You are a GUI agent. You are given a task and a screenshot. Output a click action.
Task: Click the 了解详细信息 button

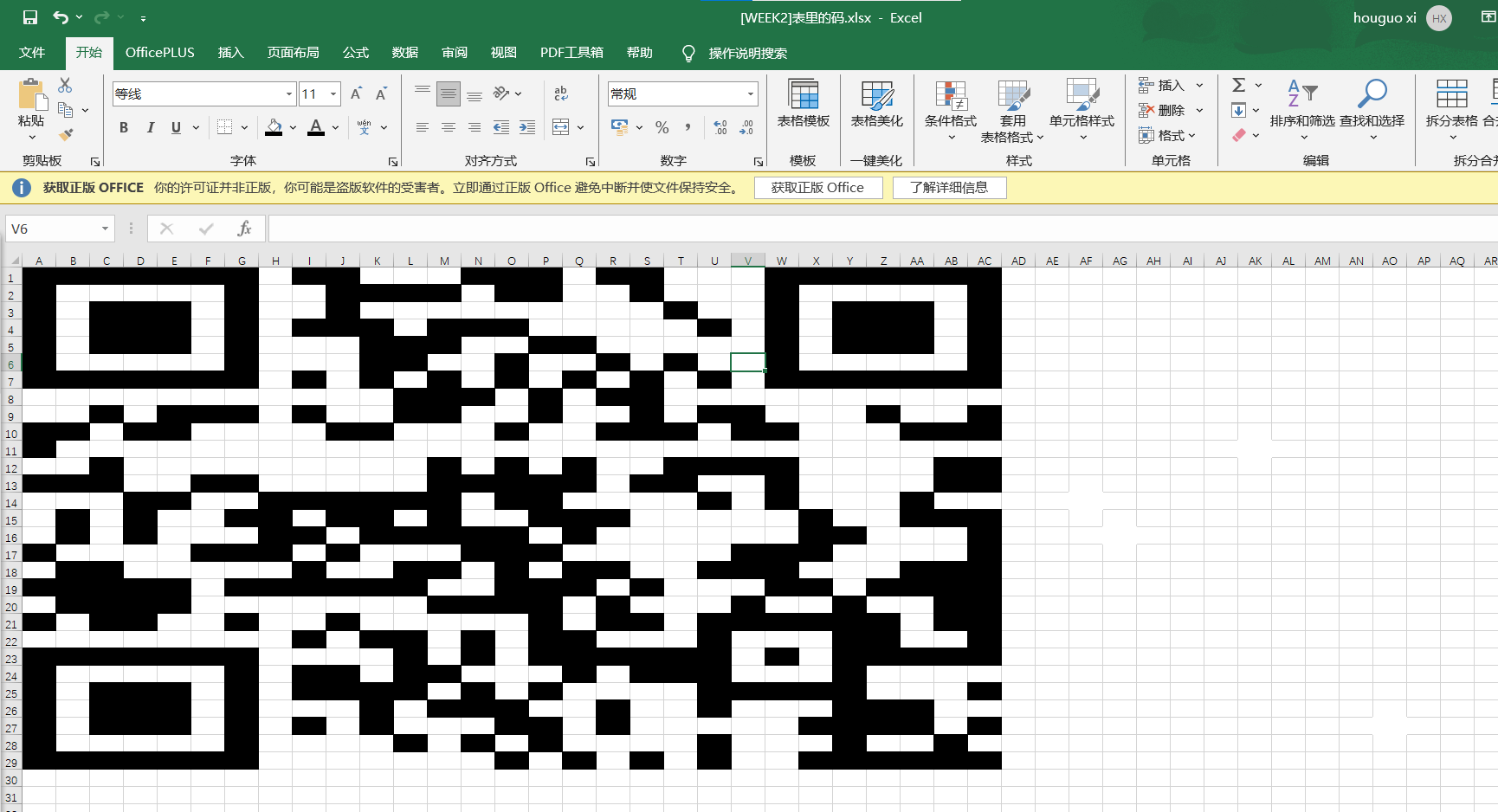949,188
